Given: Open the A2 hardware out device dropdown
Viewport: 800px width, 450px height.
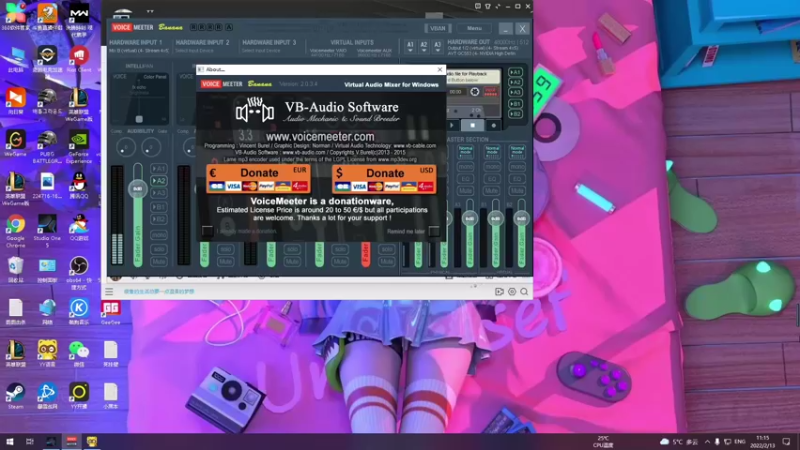Looking at the screenshot, I should (x=424, y=47).
